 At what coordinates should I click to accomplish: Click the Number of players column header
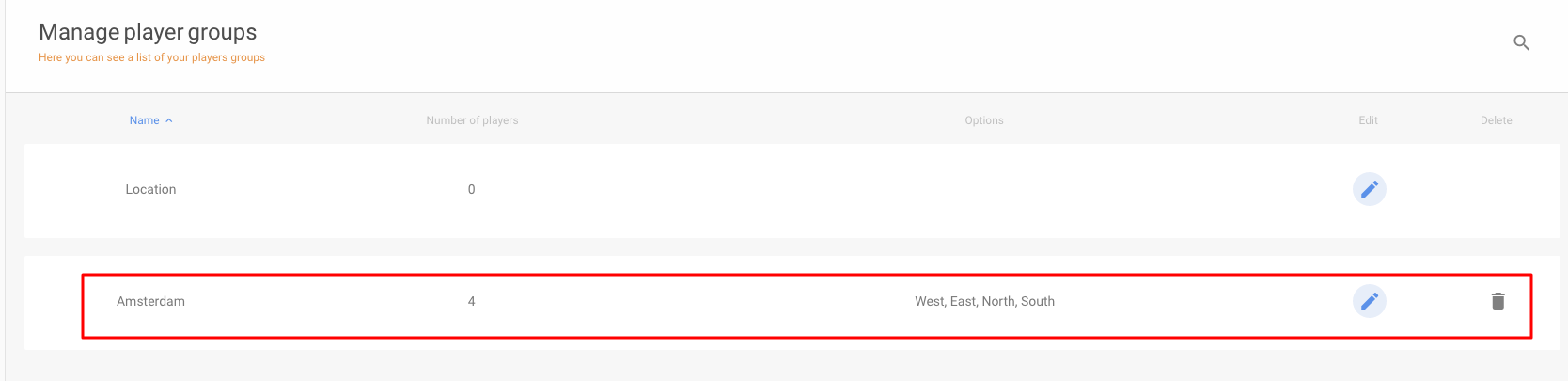472,120
